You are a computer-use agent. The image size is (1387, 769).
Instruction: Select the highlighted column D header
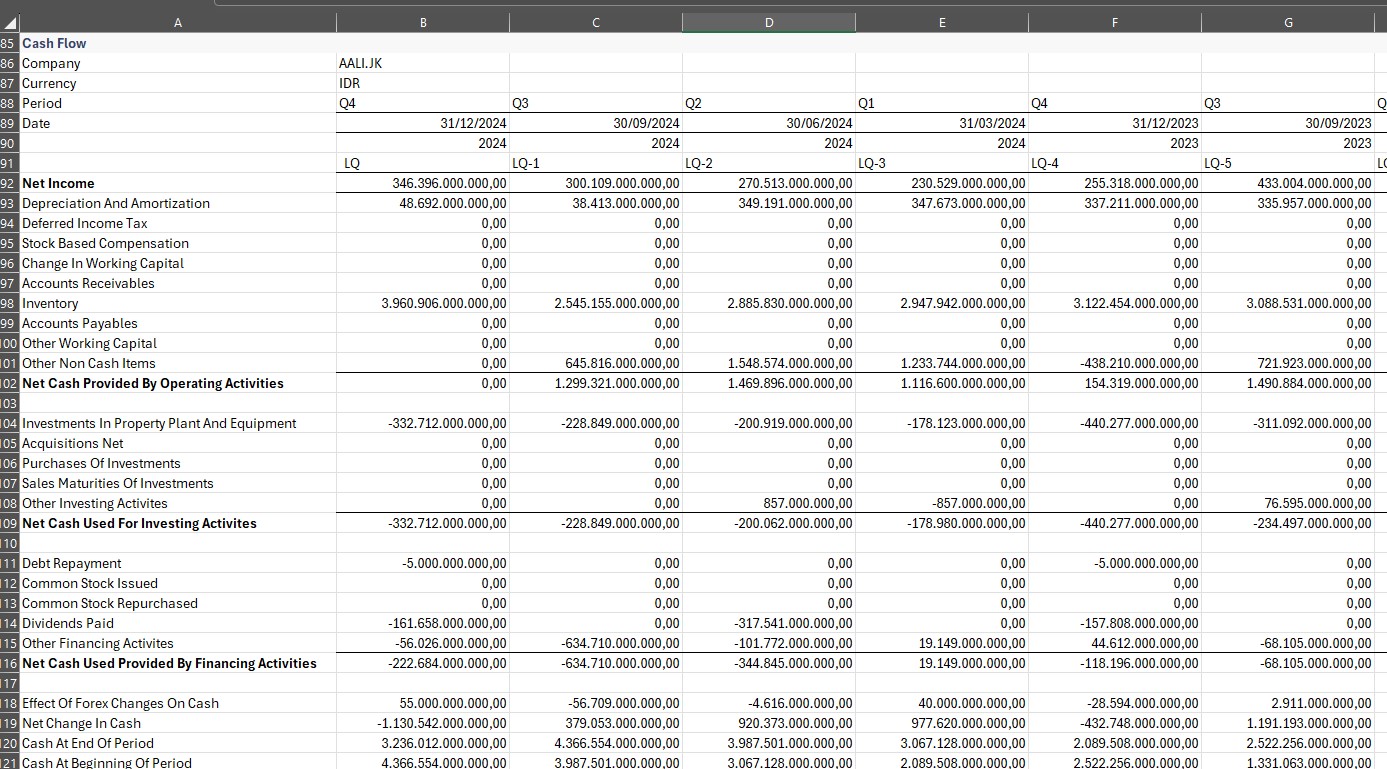tap(768, 23)
